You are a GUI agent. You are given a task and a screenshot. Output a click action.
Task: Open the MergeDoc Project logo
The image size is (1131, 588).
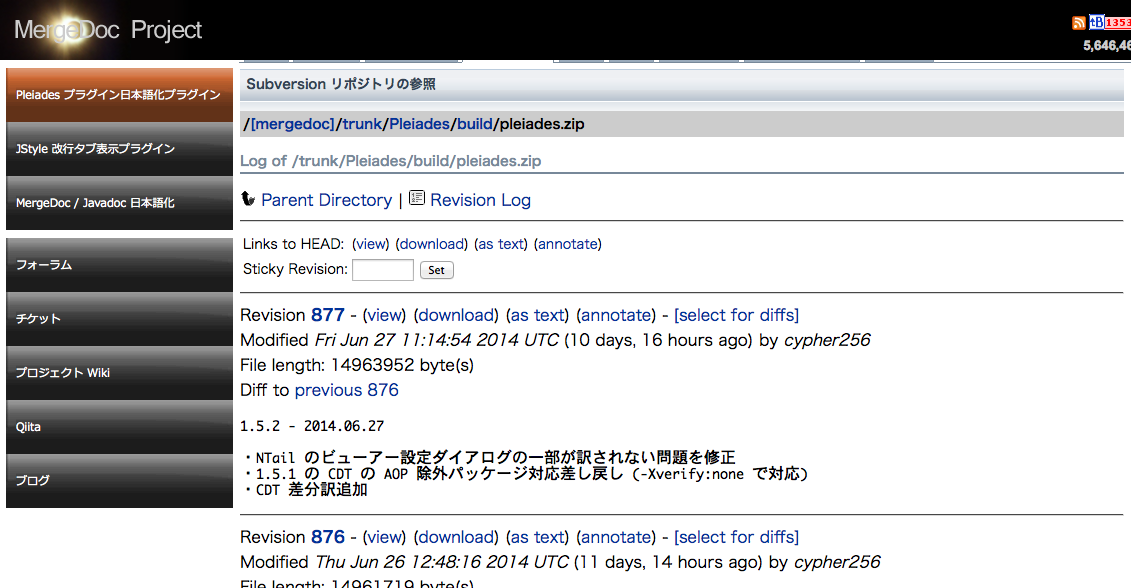pyautogui.click(x=108, y=30)
